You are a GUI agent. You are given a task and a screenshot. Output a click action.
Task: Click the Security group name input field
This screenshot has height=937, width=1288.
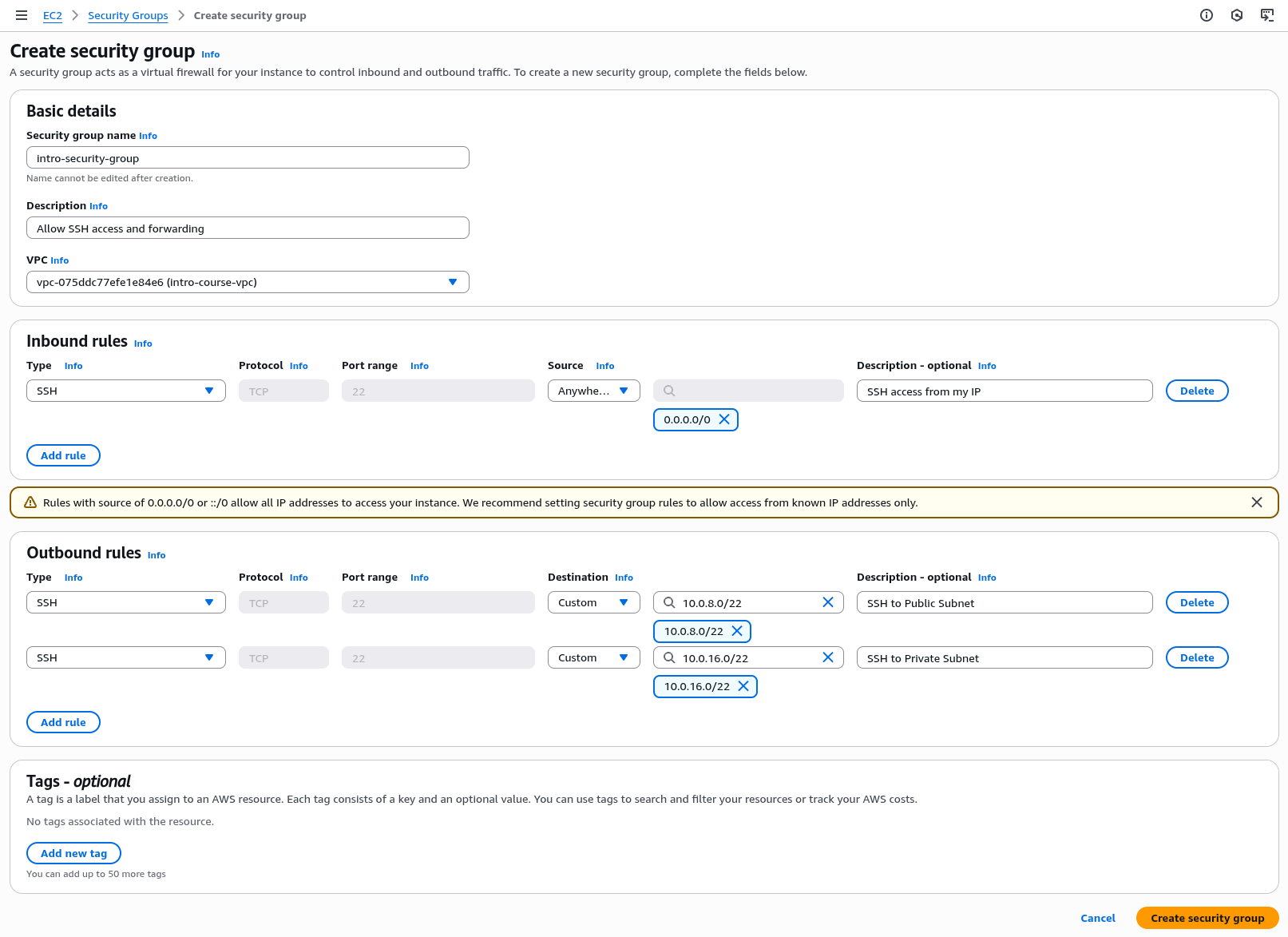(248, 158)
